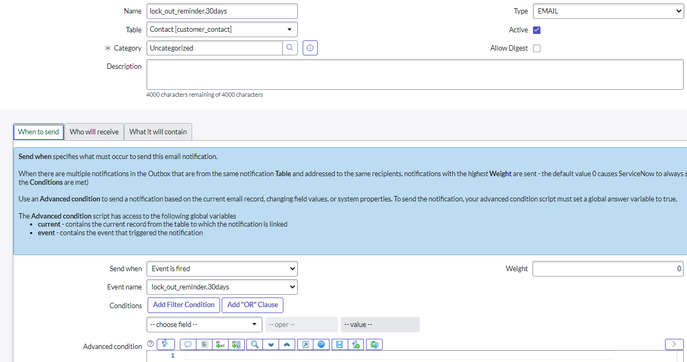
Task: Click the 'Advanced condition' label
Action: (113, 346)
